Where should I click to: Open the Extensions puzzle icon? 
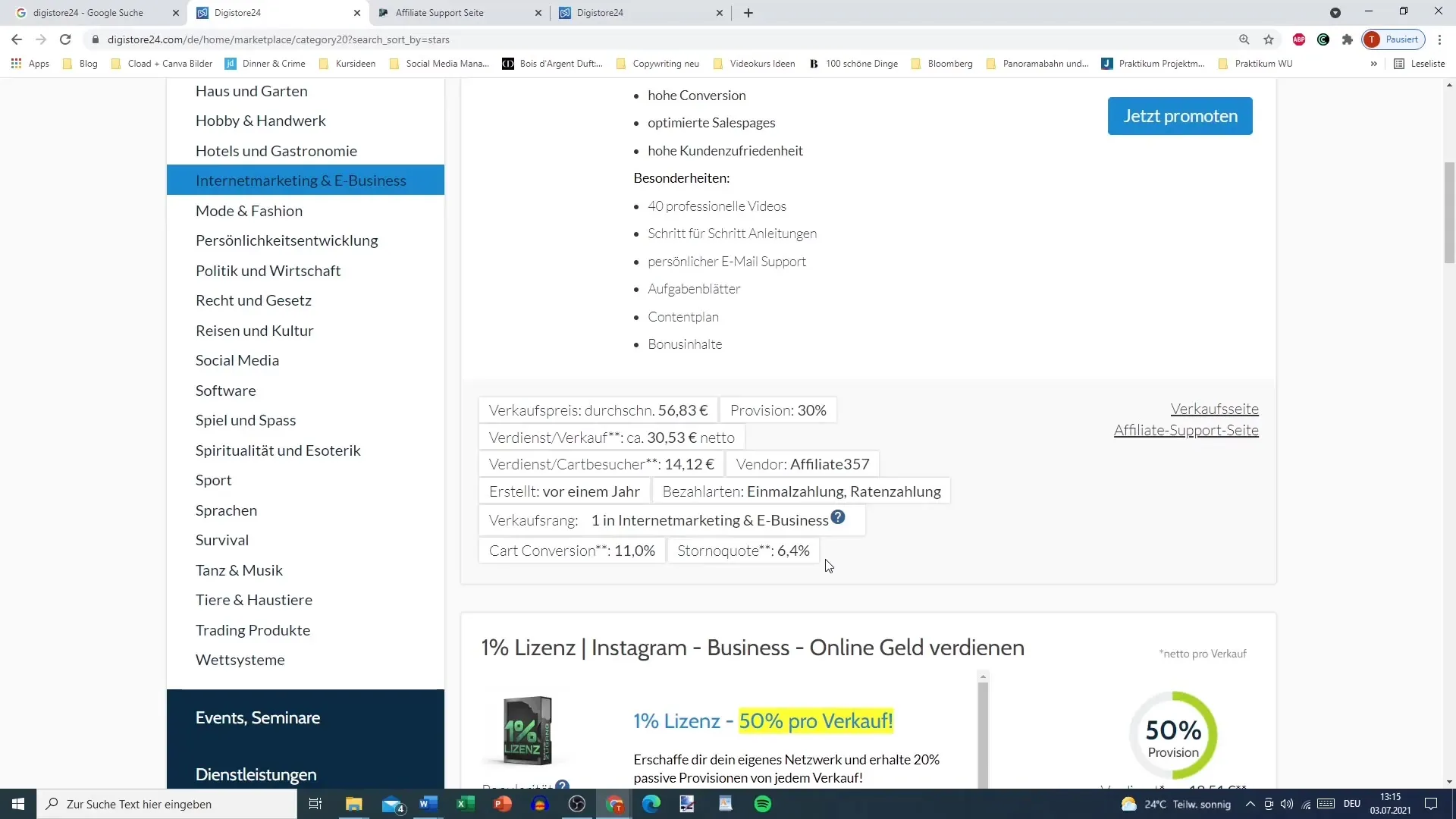[1348, 39]
